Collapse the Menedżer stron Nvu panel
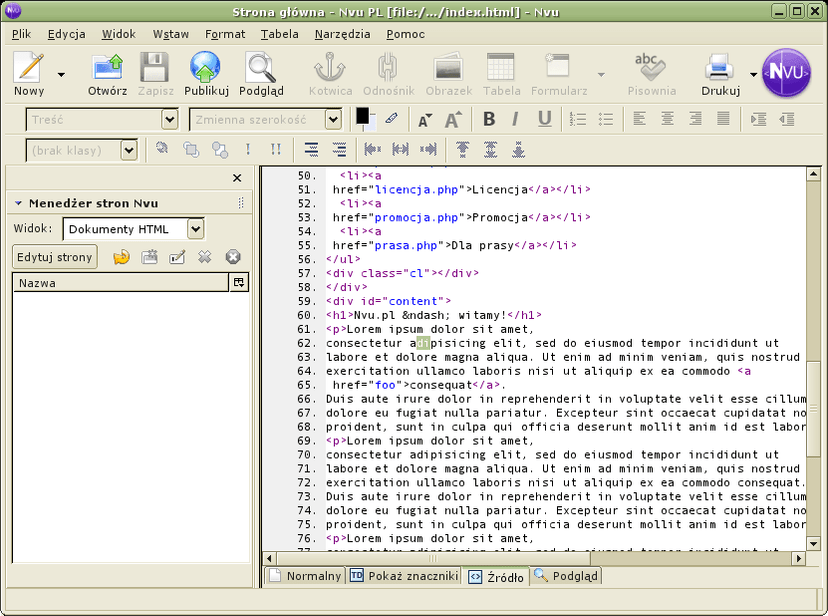Screen dimensions: 828x616 (x=18, y=203)
